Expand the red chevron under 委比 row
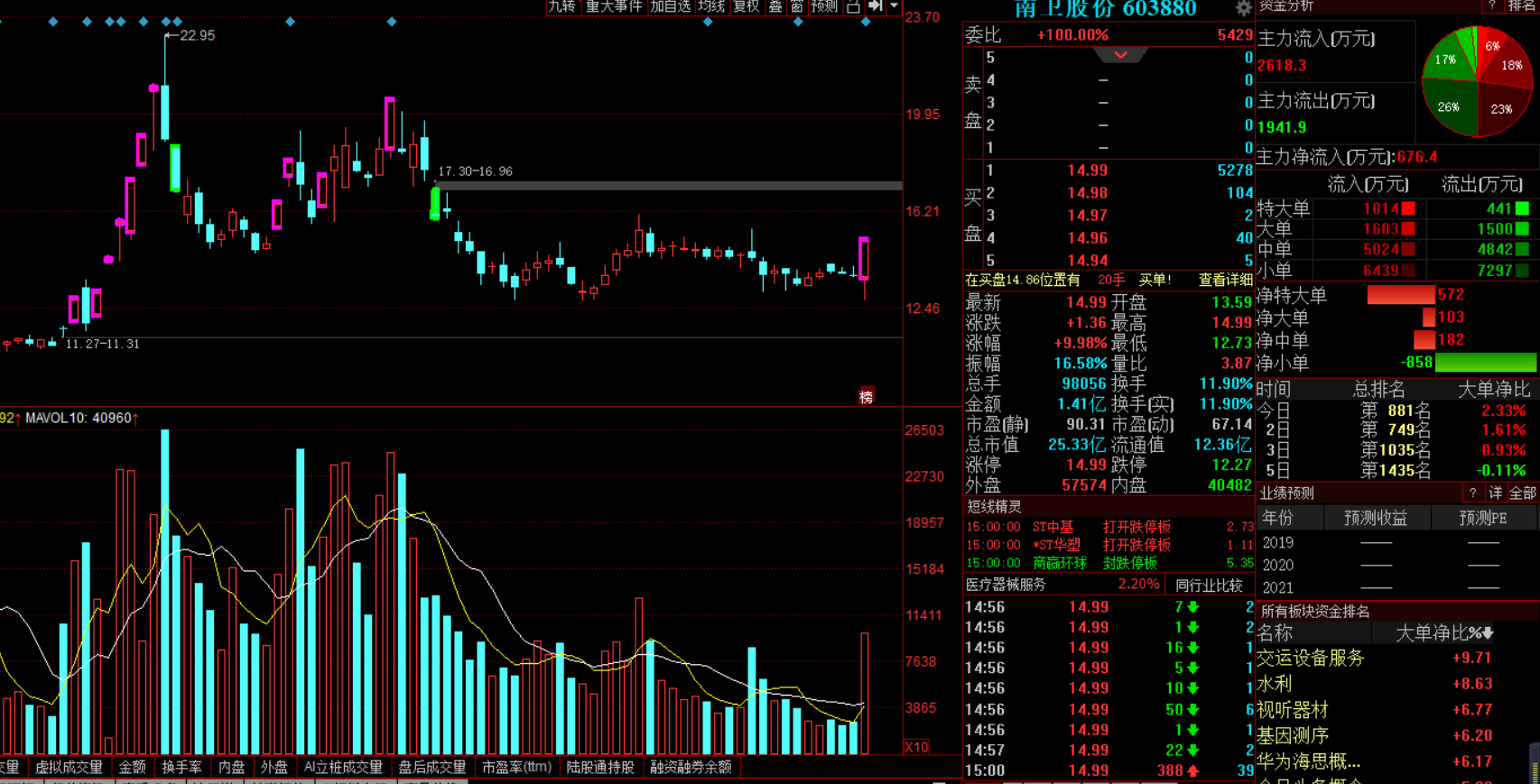 coord(1120,55)
